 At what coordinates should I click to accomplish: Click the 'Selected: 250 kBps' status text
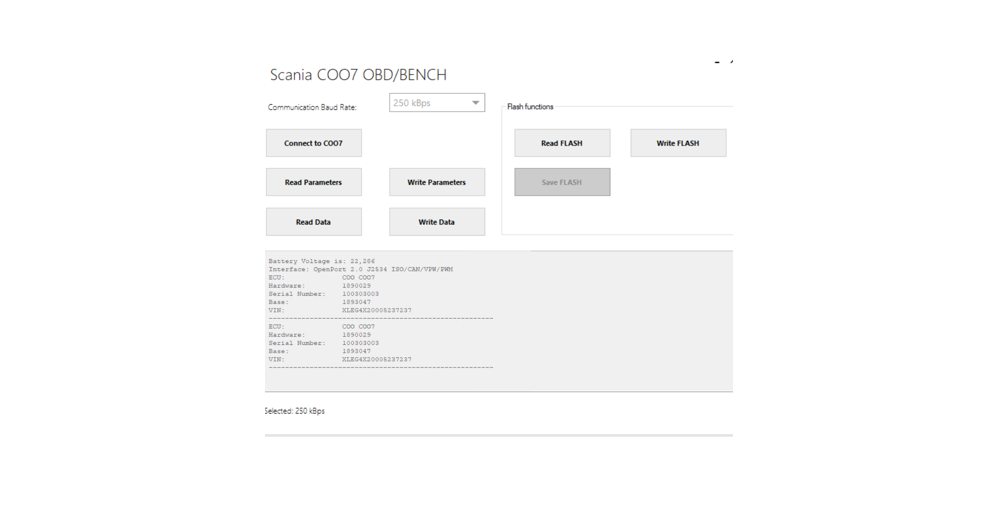(x=295, y=411)
